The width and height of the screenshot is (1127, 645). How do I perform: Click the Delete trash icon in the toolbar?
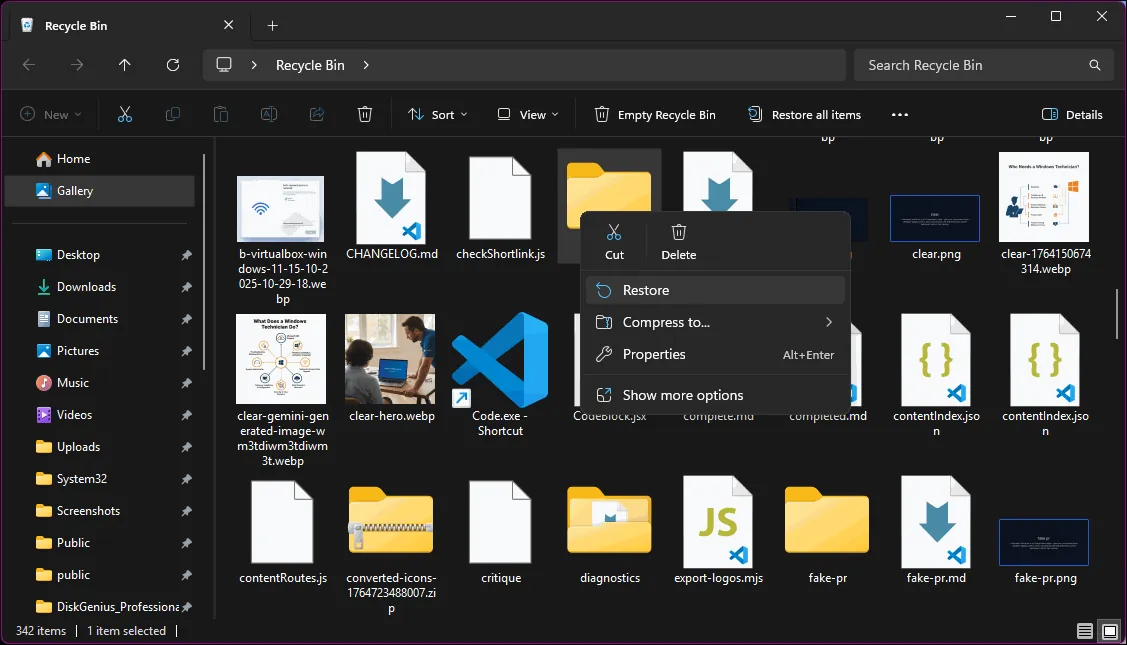coord(364,114)
